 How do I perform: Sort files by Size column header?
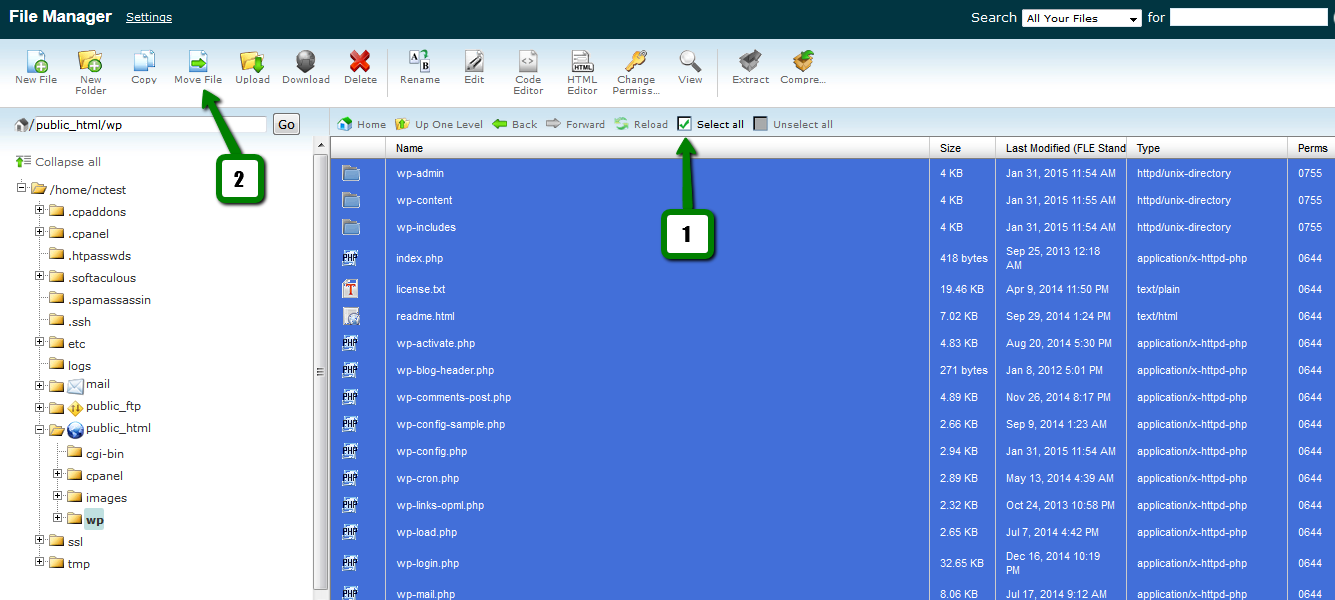tap(950, 148)
